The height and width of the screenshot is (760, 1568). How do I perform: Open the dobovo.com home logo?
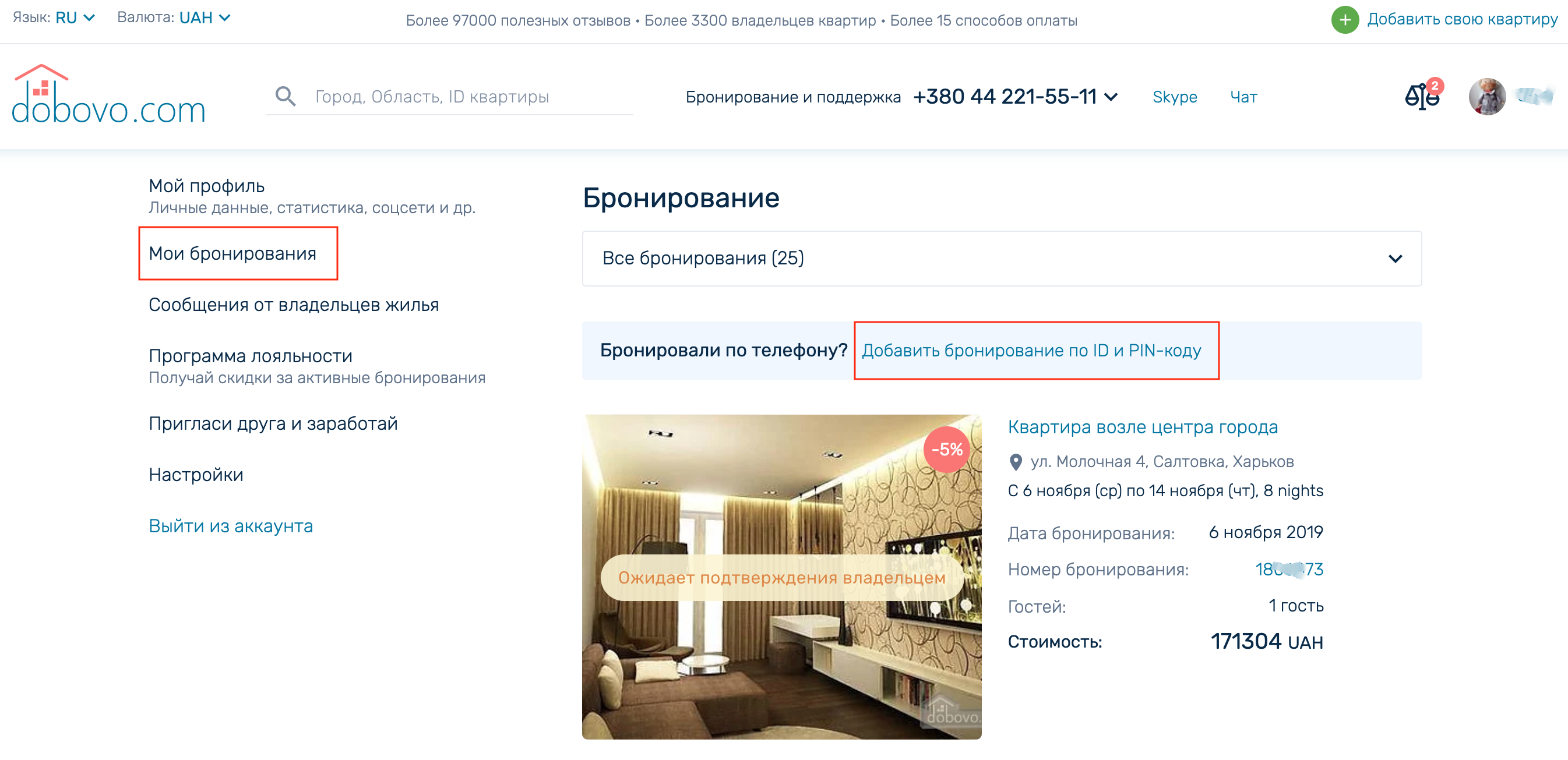(x=108, y=94)
